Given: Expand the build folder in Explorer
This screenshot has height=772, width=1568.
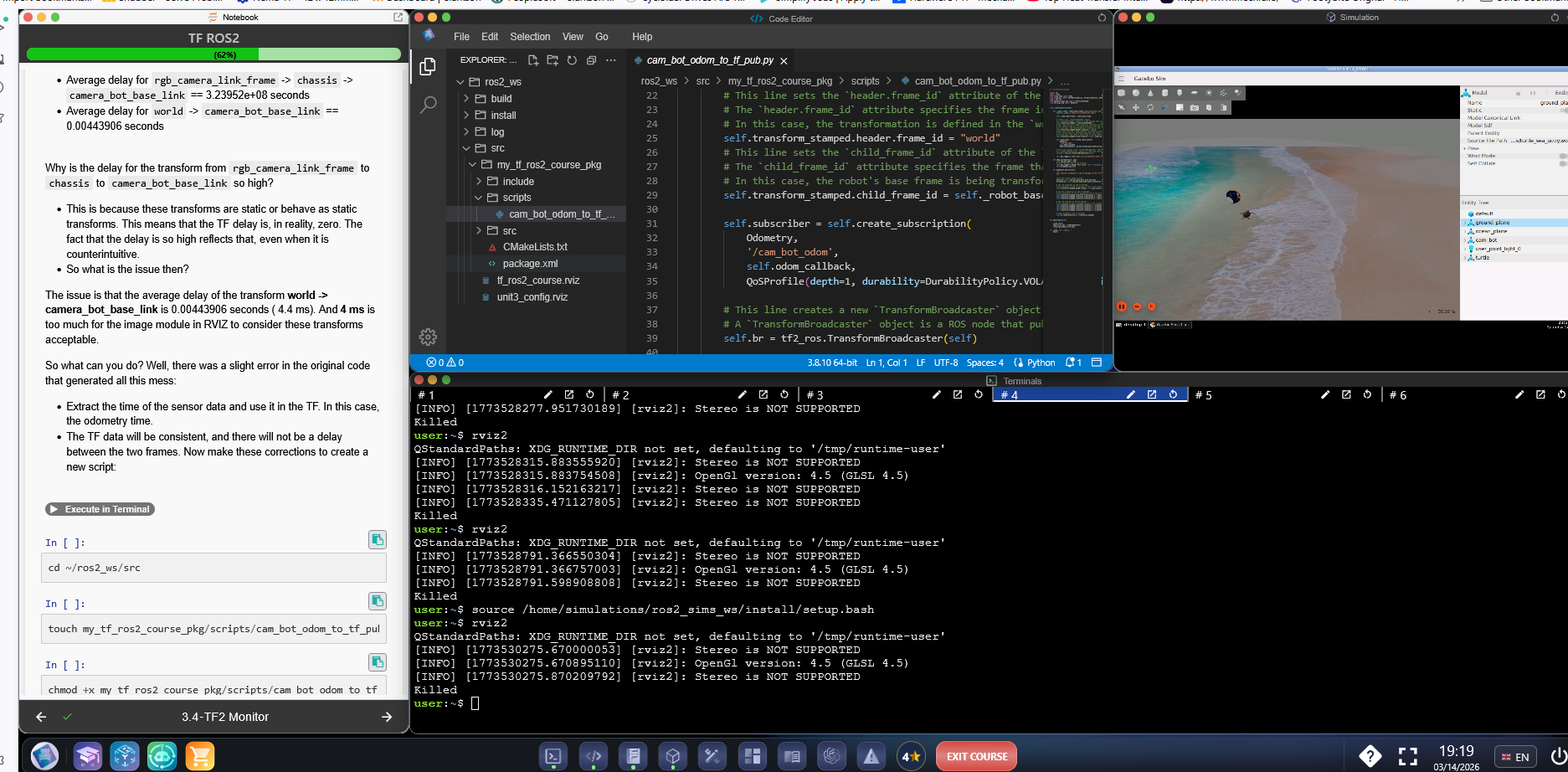Looking at the screenshot, I should tap(501, 99).
